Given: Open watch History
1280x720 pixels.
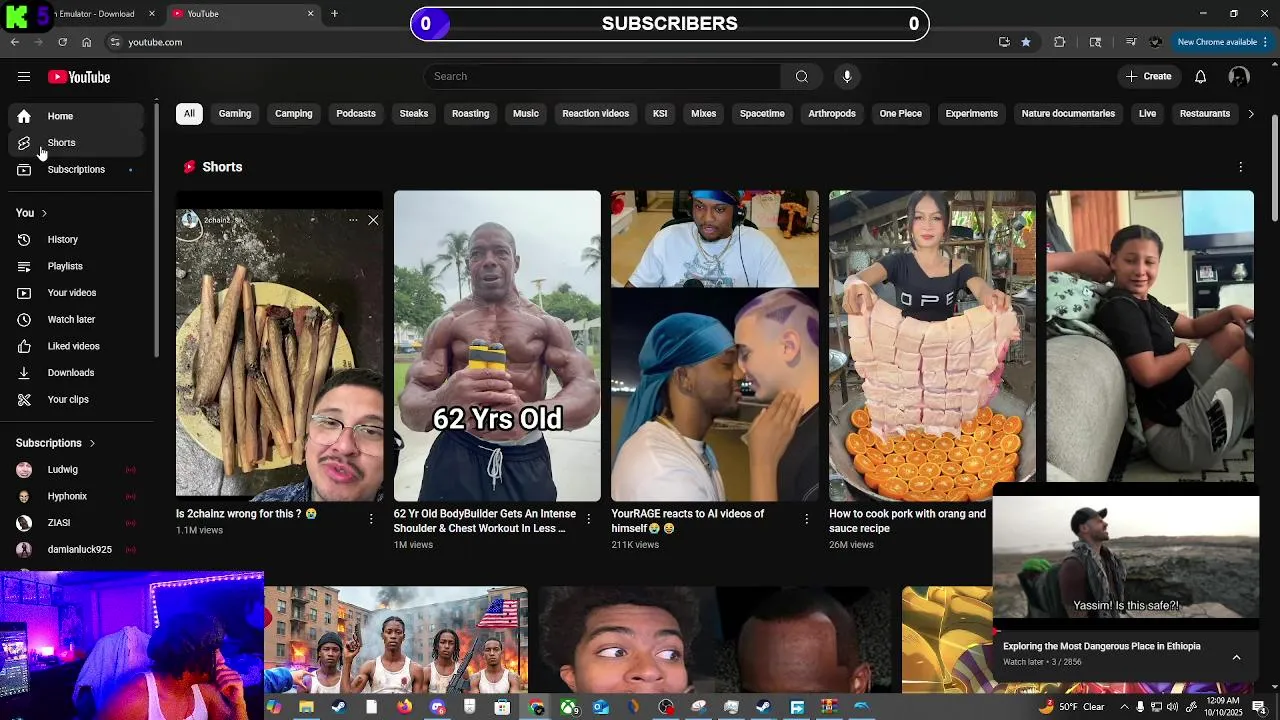Looking at the screenshot, I should point(76,240).
